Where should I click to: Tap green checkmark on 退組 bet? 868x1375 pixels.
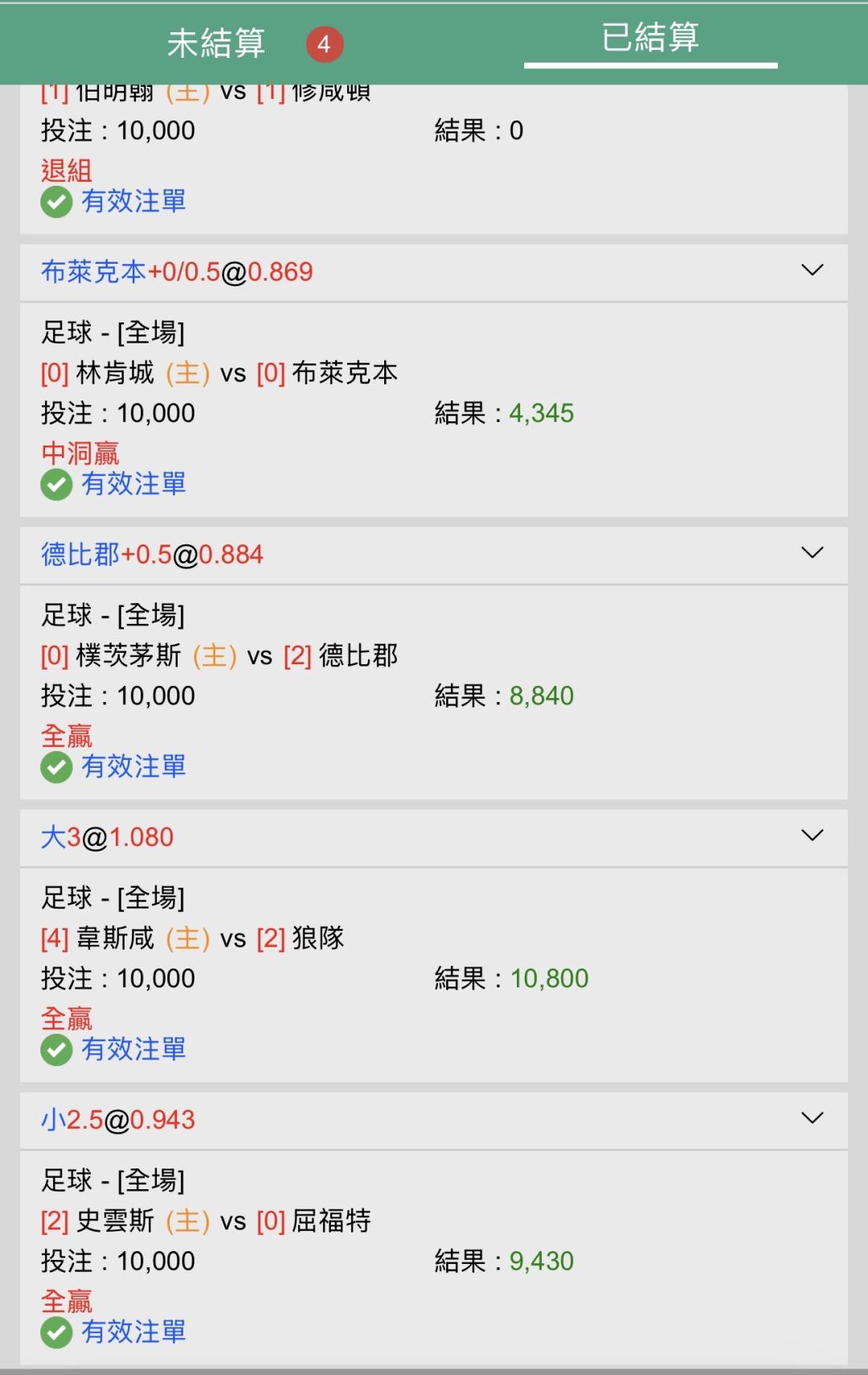pos(56,202)
